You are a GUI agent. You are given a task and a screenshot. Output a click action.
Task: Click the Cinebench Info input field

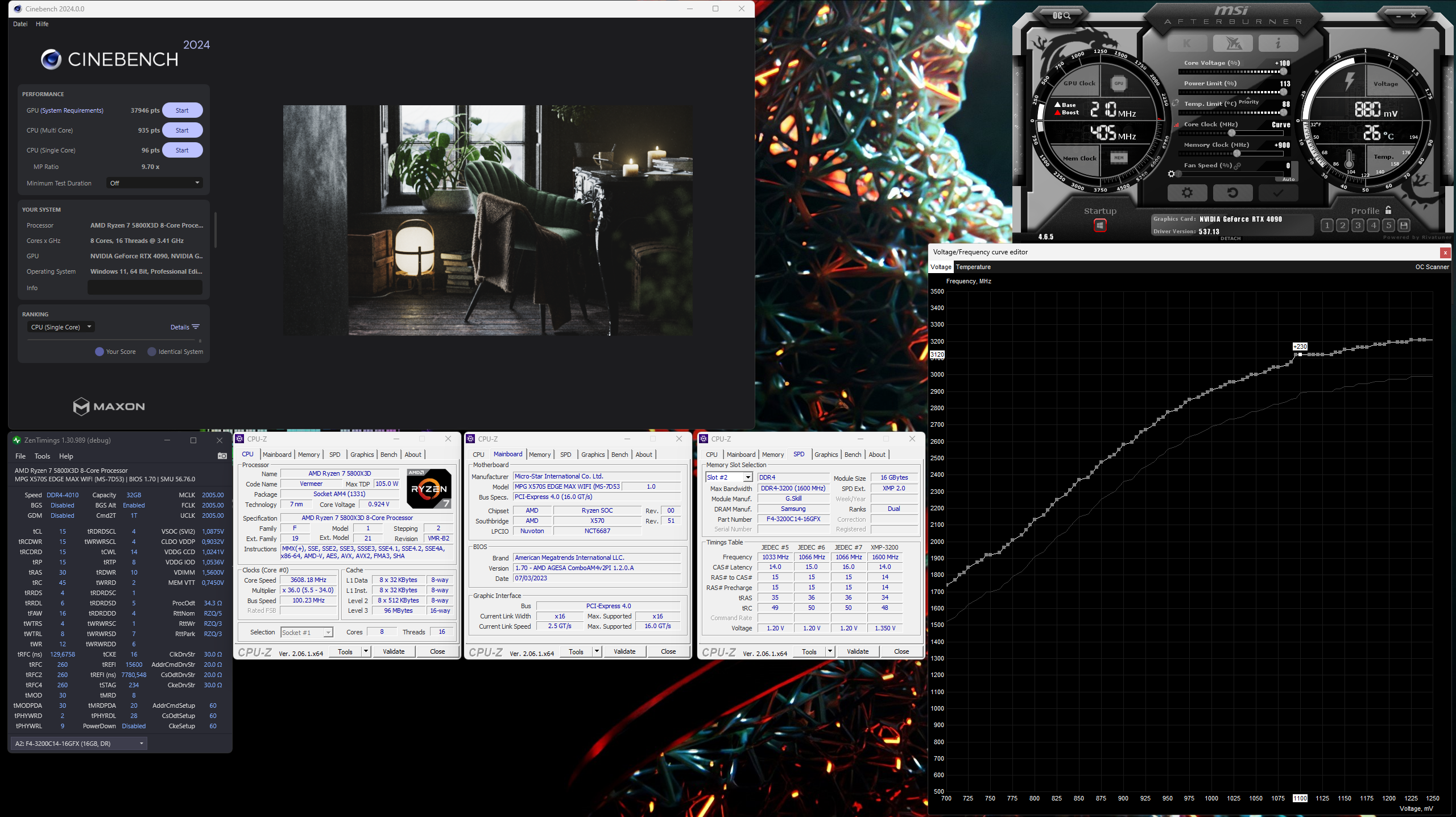click(x=144, y=288)
